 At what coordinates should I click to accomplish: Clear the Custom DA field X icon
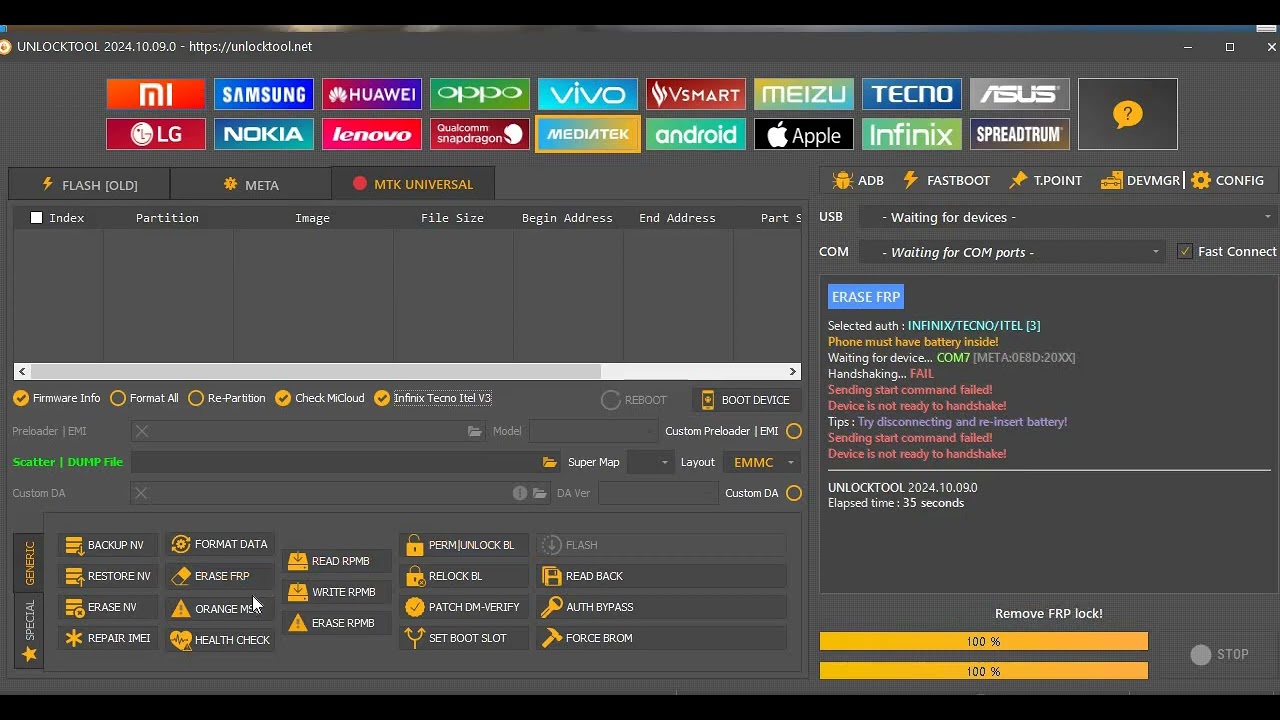[141, 493]
